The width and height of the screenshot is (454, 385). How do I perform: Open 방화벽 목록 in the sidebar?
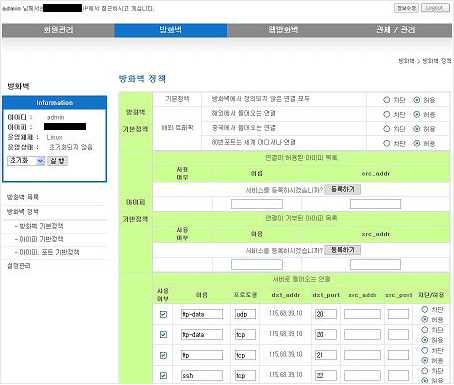[23, 197]
